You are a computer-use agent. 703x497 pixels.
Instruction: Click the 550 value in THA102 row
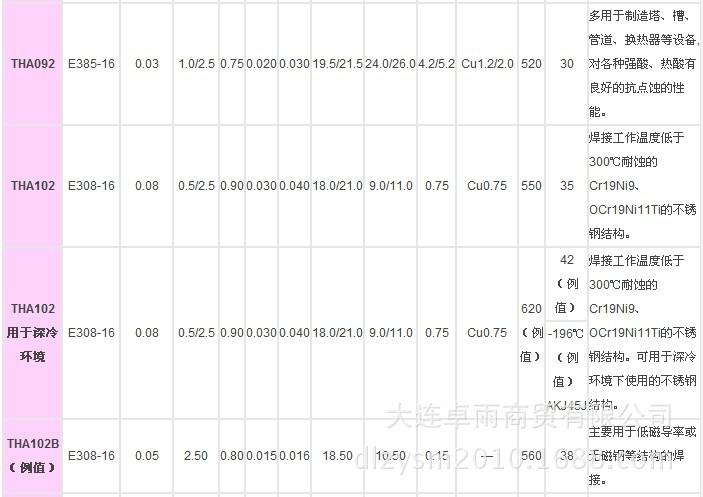coord(531,186)
